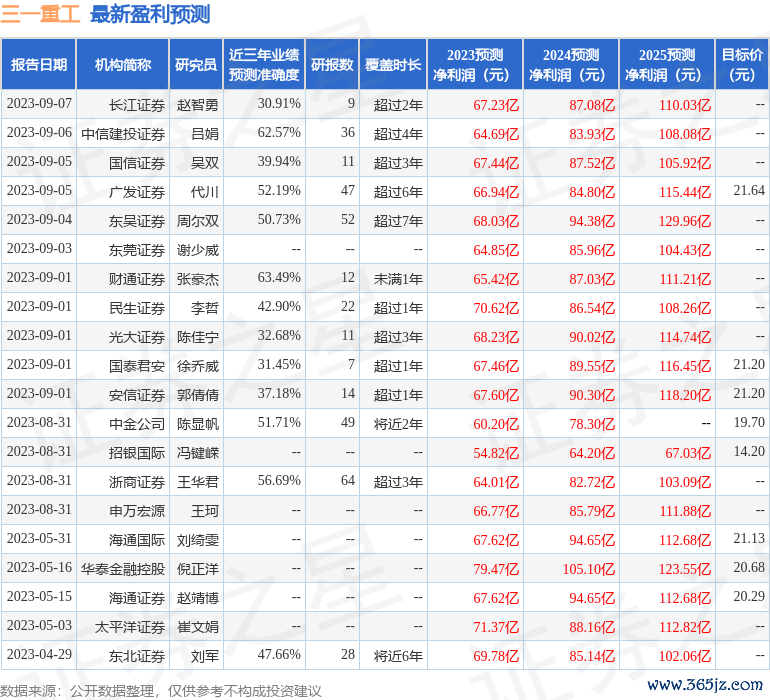This screenshot has width=770, height=700.
Task: Select the 2023预测净利润 column header
Action: 475,64
